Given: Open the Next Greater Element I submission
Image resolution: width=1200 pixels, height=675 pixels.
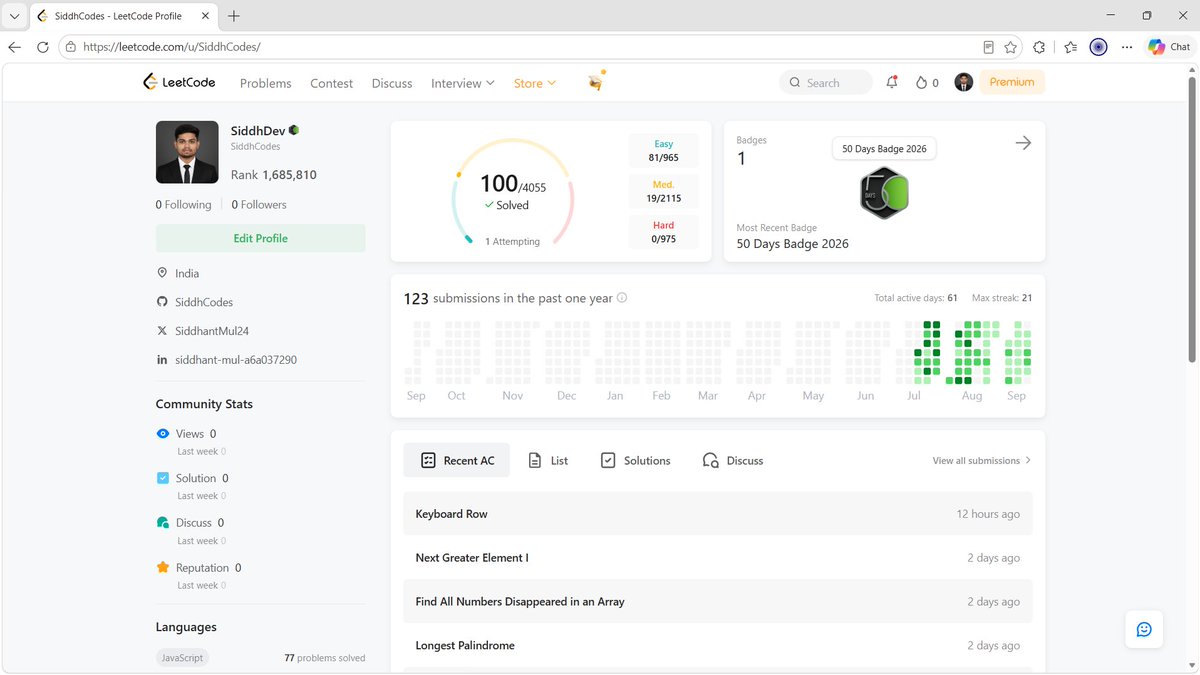Looking at the screenshot, I should 718,558.
